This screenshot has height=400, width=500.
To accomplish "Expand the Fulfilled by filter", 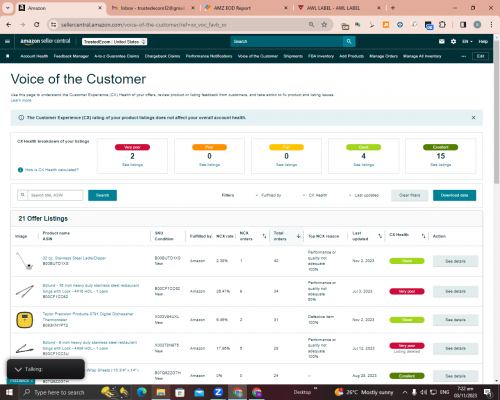I will point(269,195).
